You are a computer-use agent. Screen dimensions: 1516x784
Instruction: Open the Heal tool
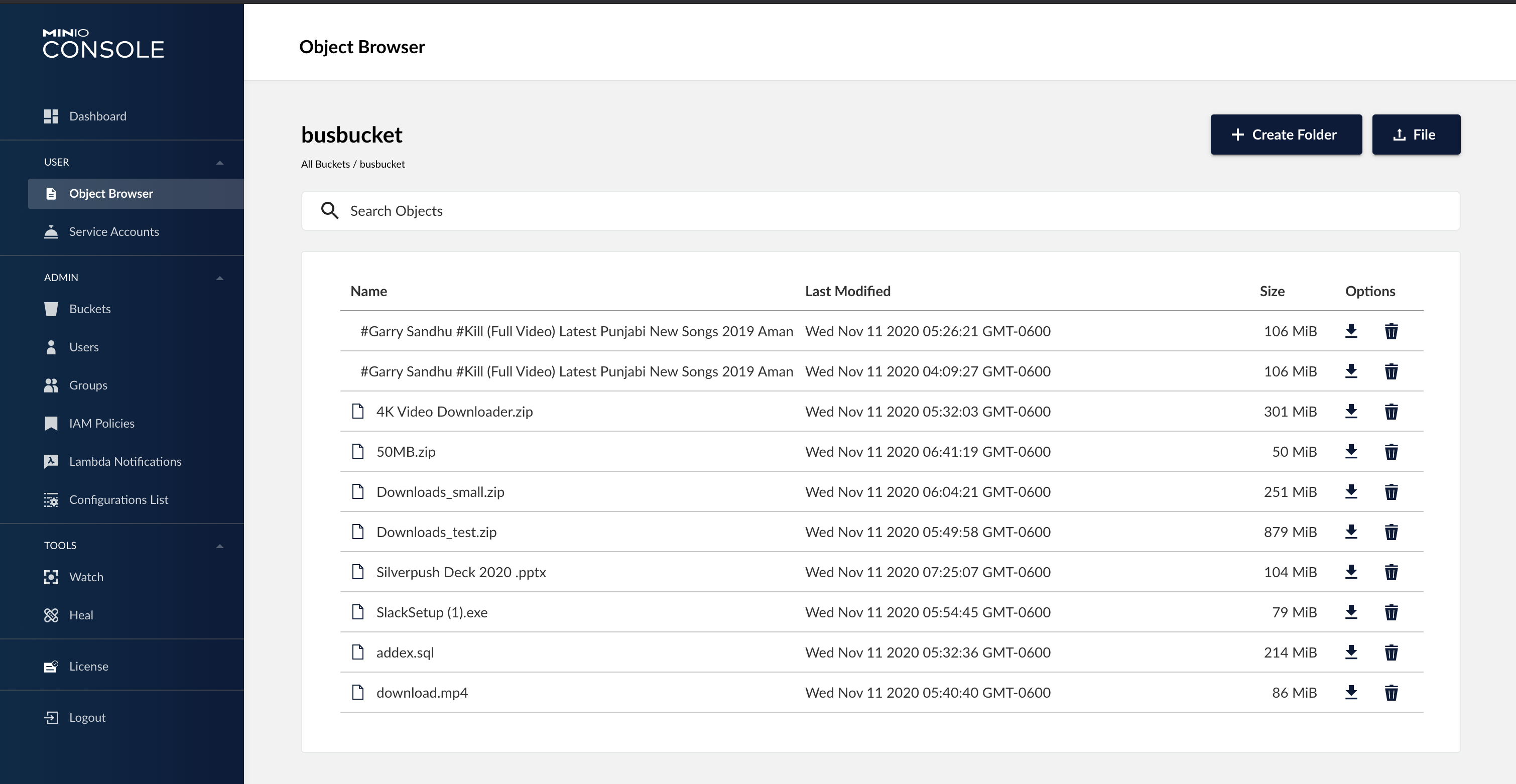point(81,615)
